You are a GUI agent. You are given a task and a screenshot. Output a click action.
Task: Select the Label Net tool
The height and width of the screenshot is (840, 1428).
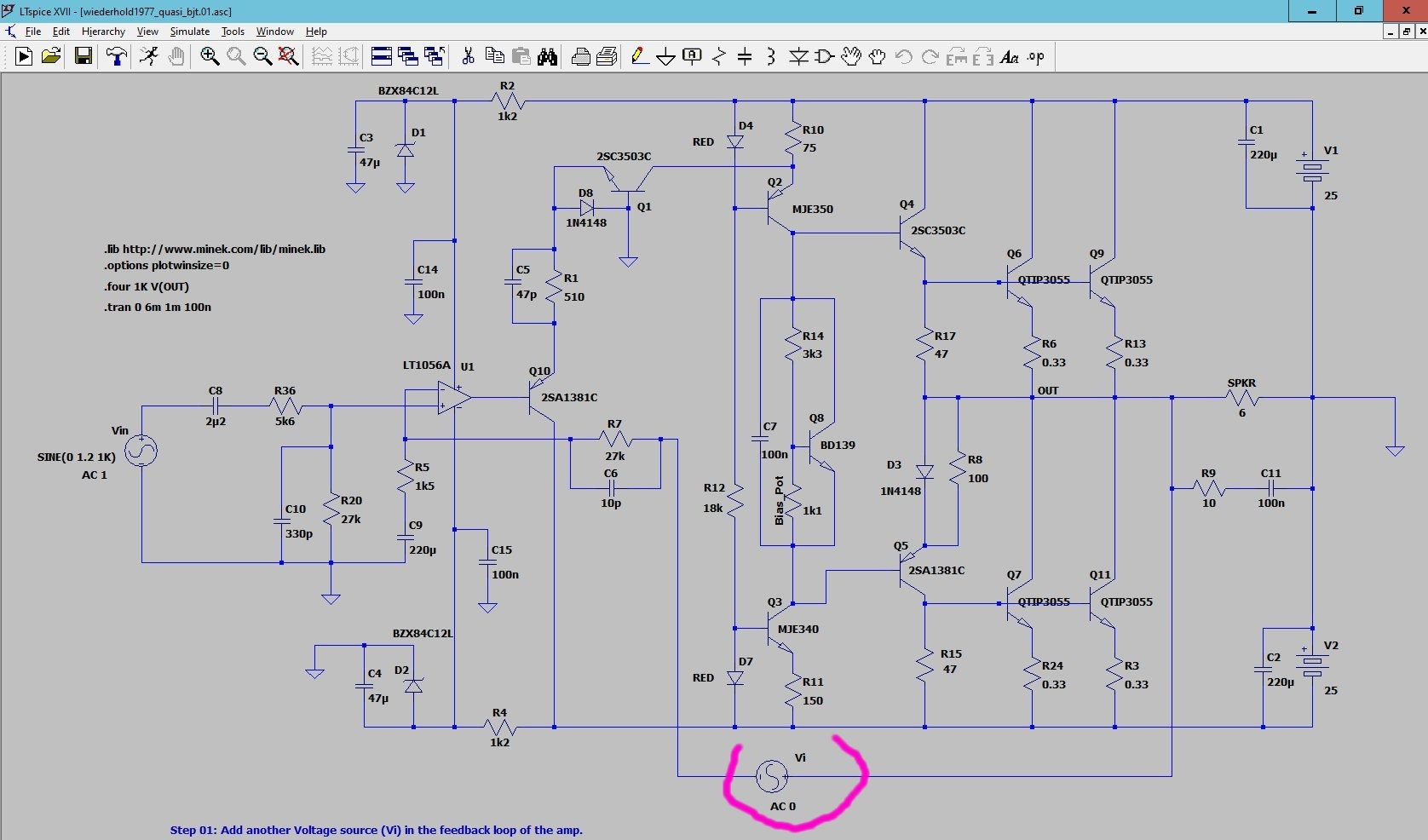point(692,56)
